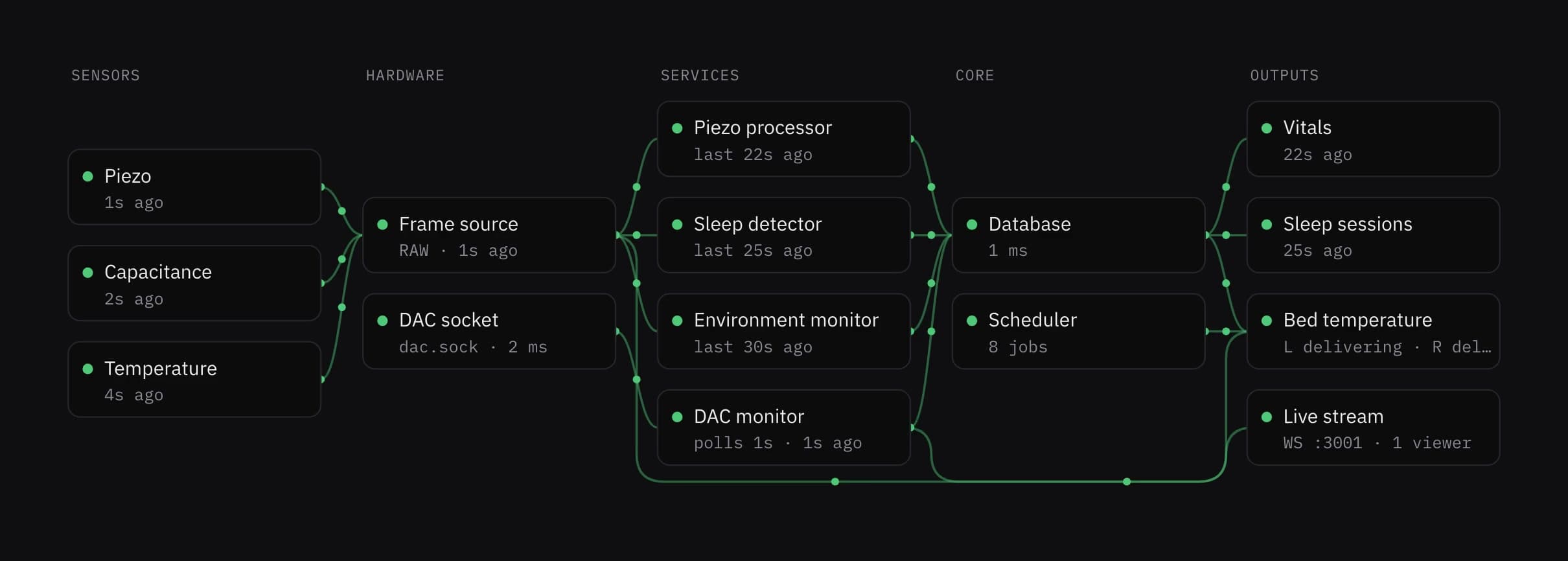
Task: Select the "WS :3001 · 1 viewer" text
Action: click(1377, 443)
